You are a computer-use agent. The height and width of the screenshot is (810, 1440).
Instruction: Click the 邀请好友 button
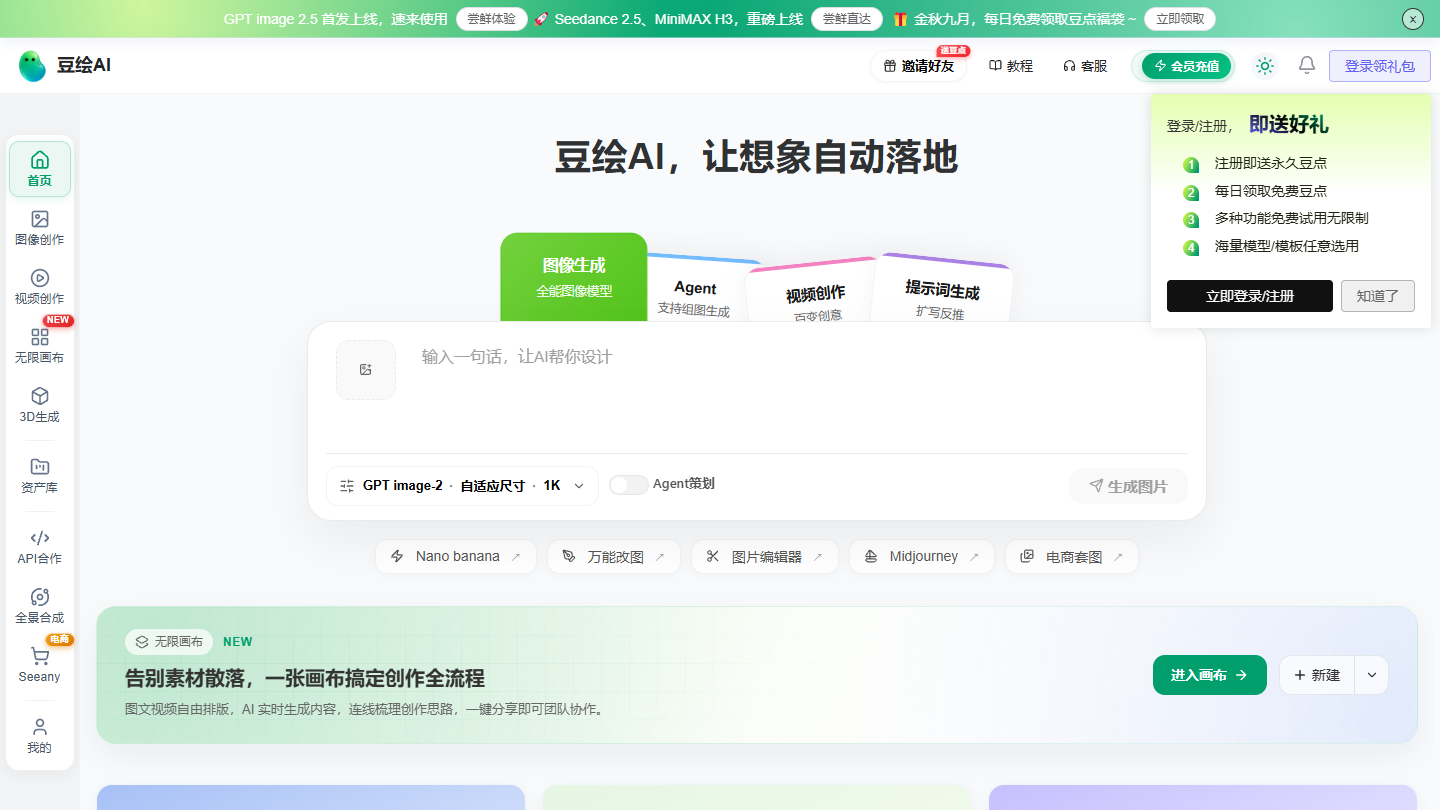coord(919,66)
